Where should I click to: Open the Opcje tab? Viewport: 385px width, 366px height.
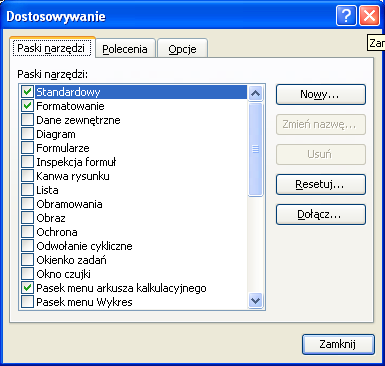click(x=182, y=49)
